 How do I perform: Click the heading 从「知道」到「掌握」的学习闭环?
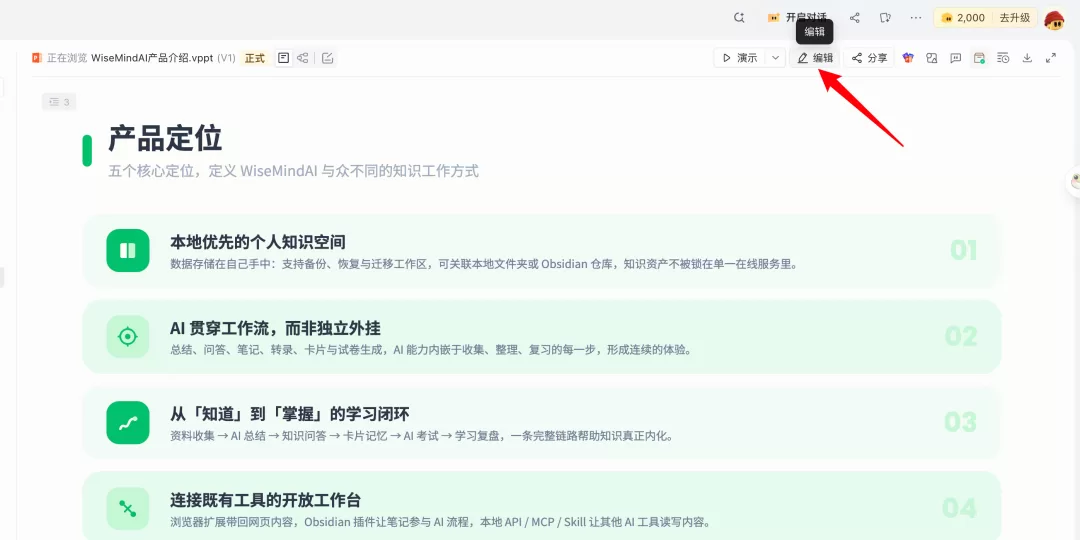pyautogui.click(x=290, y=414)
